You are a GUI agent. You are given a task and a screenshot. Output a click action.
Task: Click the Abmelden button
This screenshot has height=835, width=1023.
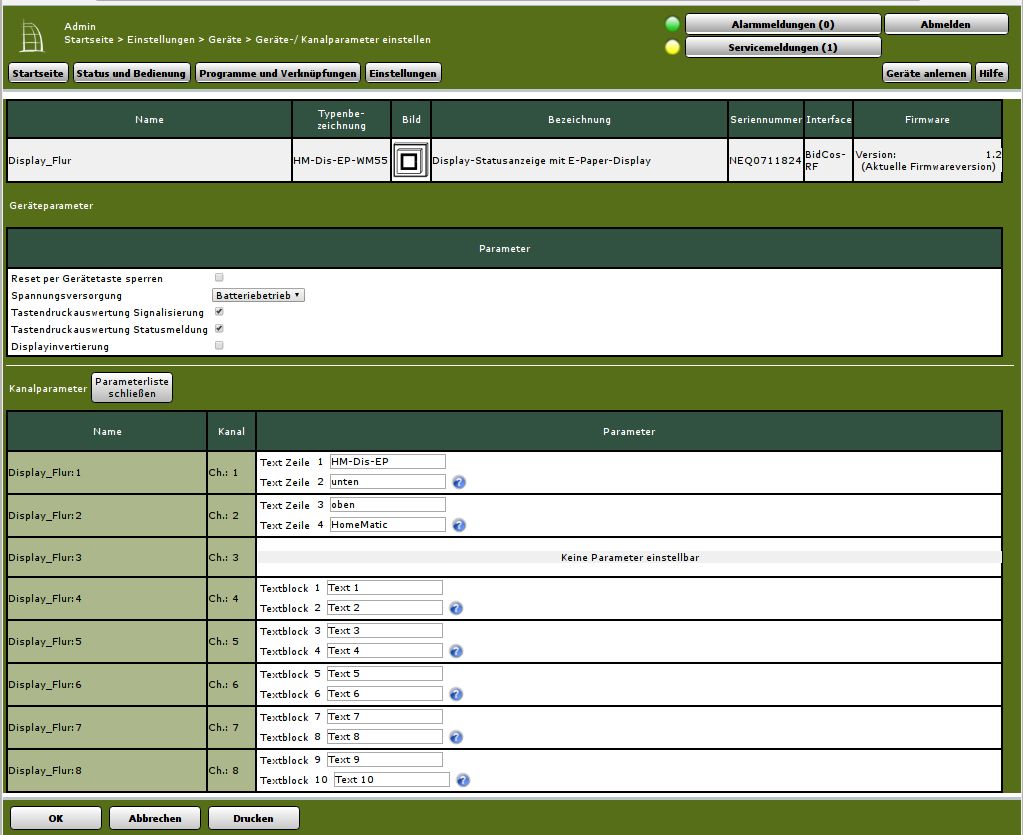945,24
